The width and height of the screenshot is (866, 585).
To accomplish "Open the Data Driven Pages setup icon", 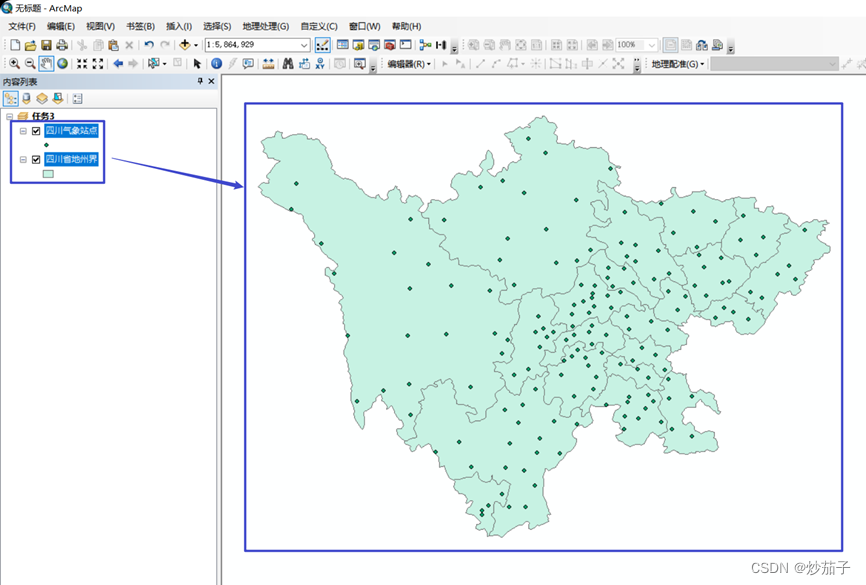I will coord(717,45).
